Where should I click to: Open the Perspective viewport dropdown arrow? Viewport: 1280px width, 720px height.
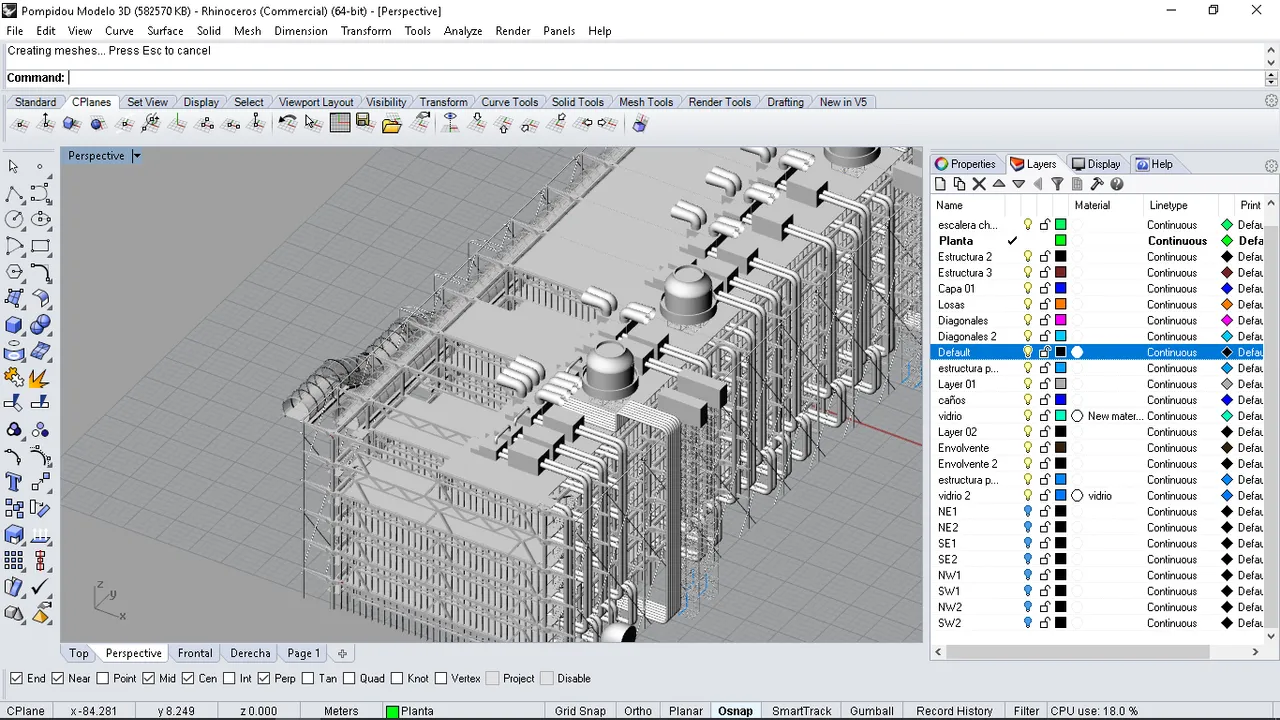tap(136, 156)
